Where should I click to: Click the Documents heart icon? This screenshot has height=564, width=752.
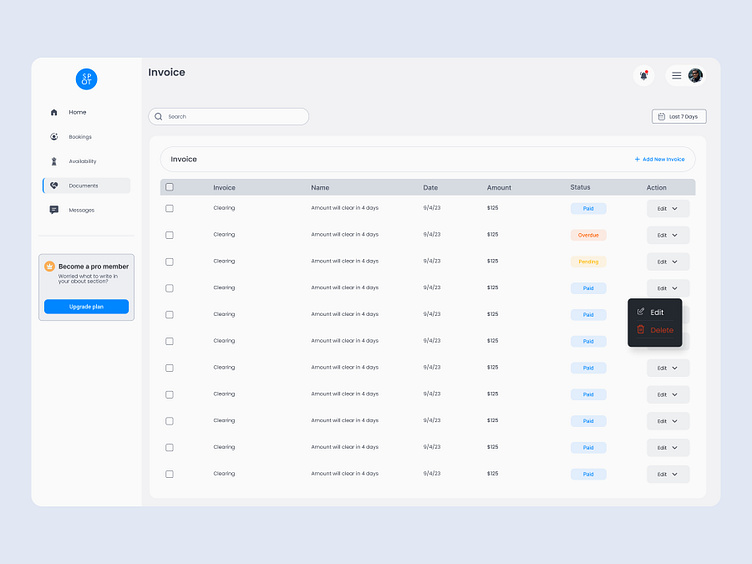click(x=54, y=186)
